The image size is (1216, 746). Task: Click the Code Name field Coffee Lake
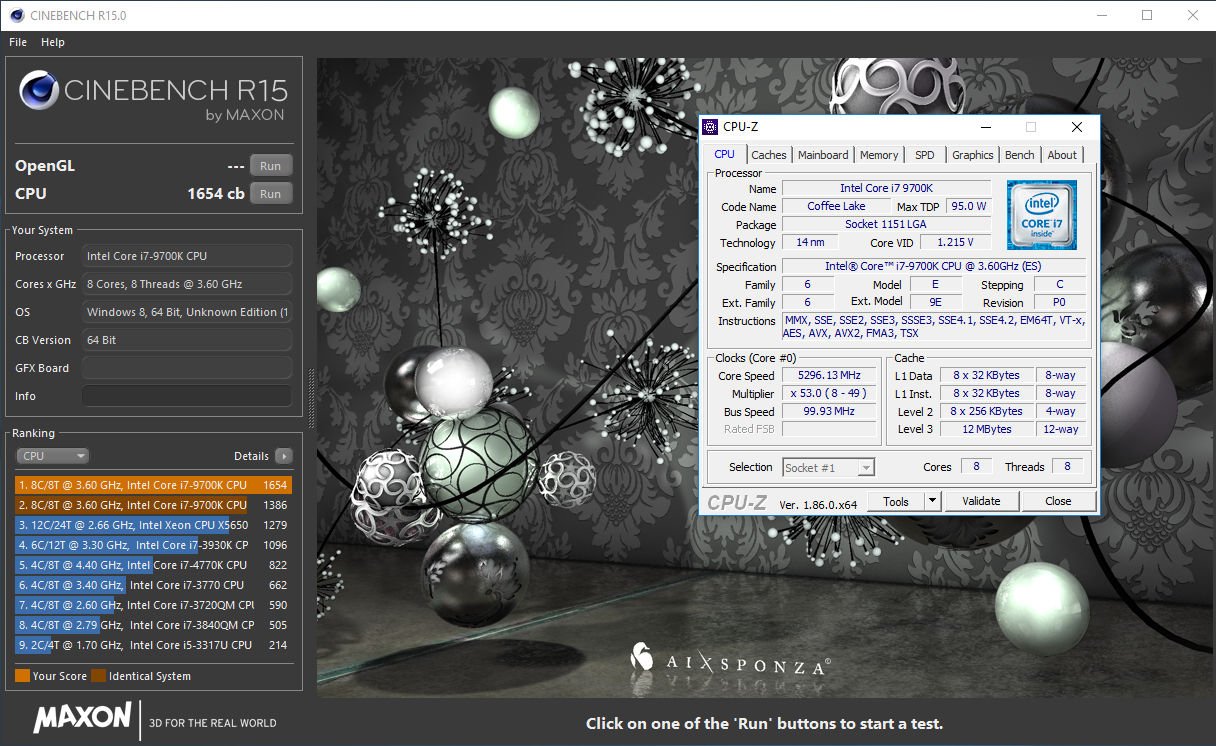click(x=836, y=206)
